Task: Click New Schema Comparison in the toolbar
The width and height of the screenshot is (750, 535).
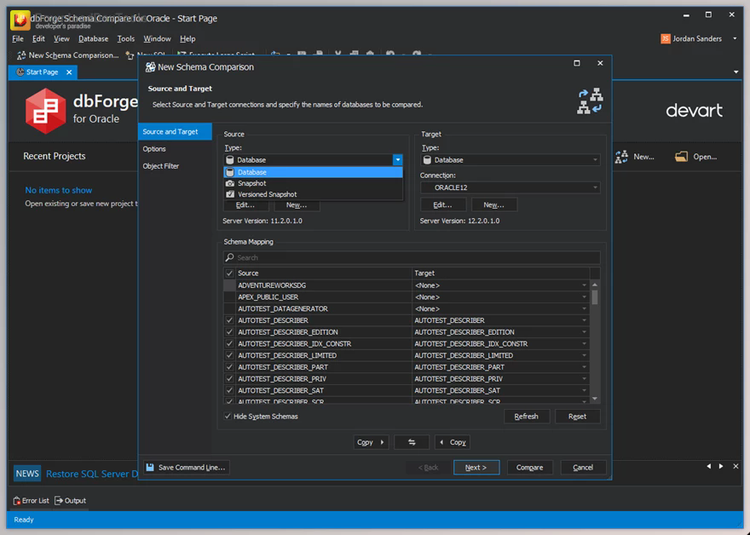Action: coord(67,55)
